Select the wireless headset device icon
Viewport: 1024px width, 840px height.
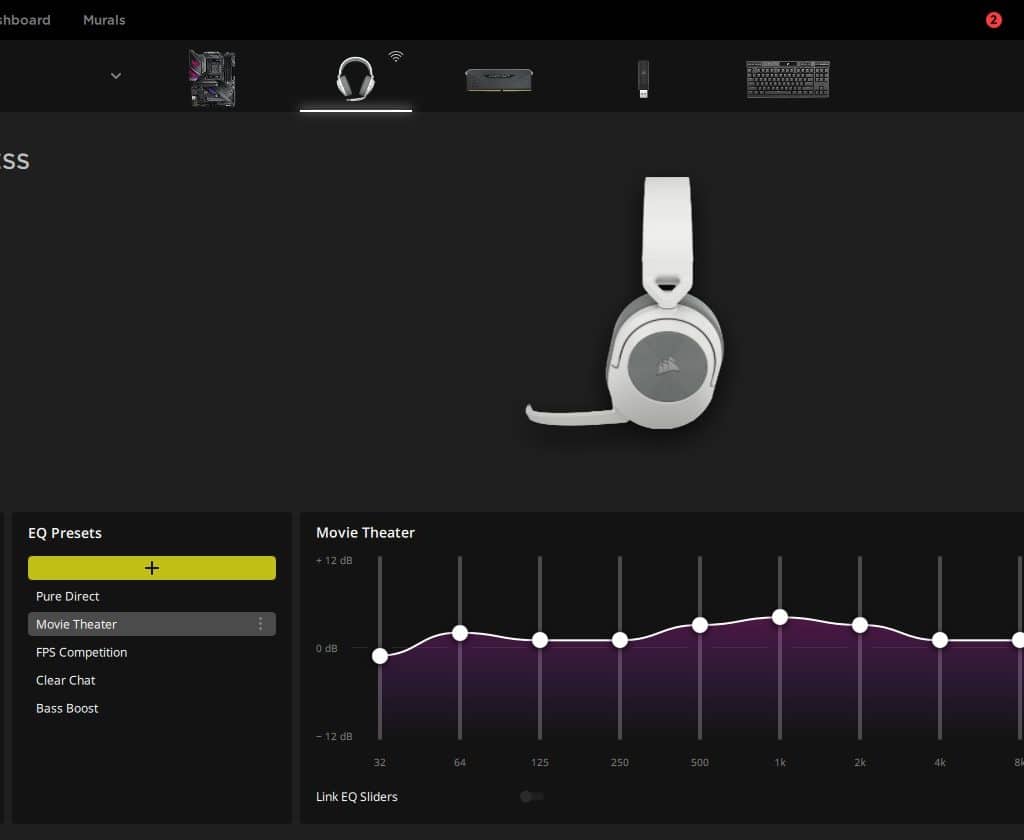355,78
